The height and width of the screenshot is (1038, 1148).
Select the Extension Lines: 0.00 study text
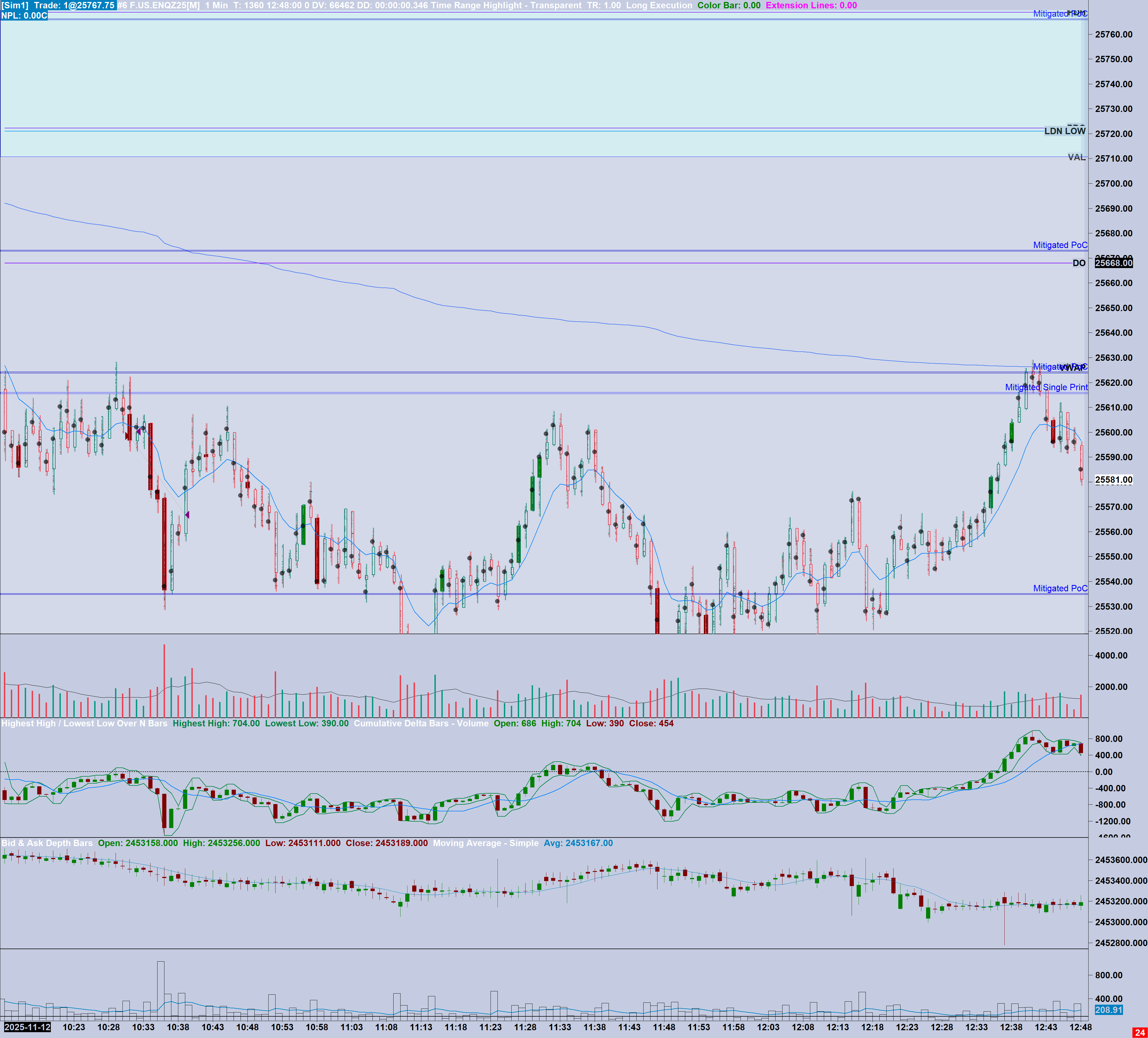pyautogui.click(x=811, y=5)
